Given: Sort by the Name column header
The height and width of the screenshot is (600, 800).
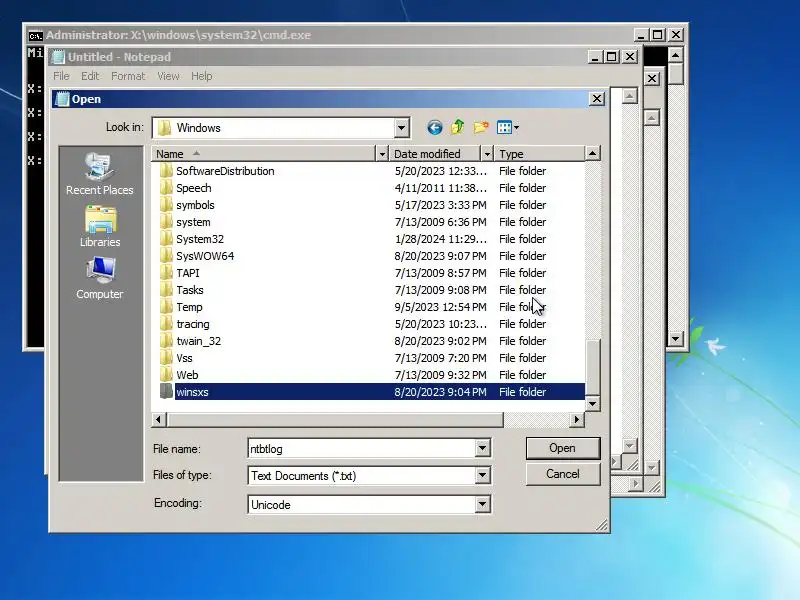Looking at the screenshot, I should [264, 154].
